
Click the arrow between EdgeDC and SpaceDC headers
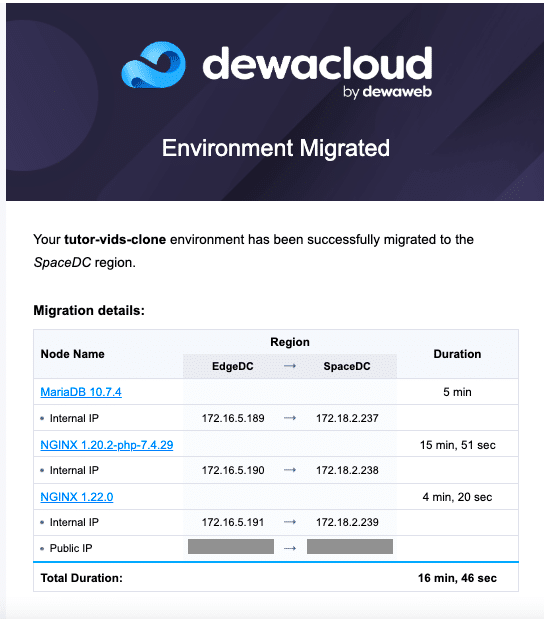290,366
